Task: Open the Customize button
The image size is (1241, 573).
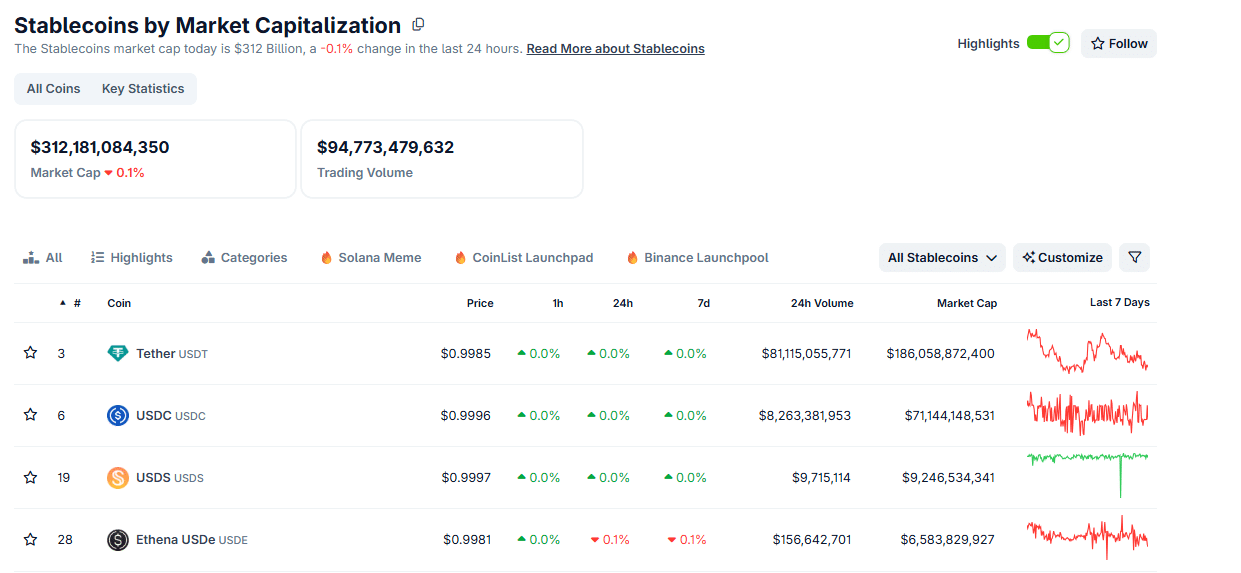Action: tap(1062, 257)
